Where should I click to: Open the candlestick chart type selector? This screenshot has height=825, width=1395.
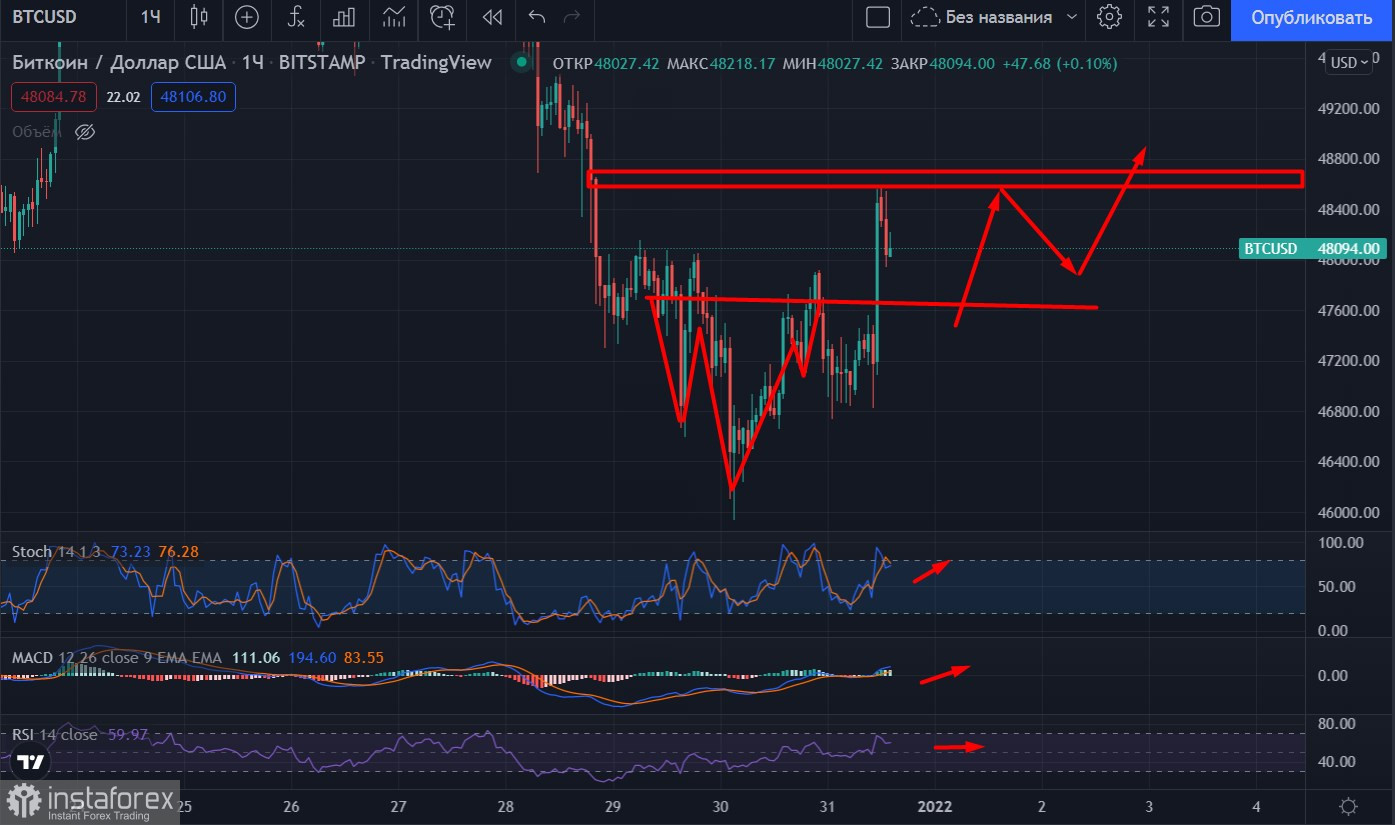[x=199, y=17]
